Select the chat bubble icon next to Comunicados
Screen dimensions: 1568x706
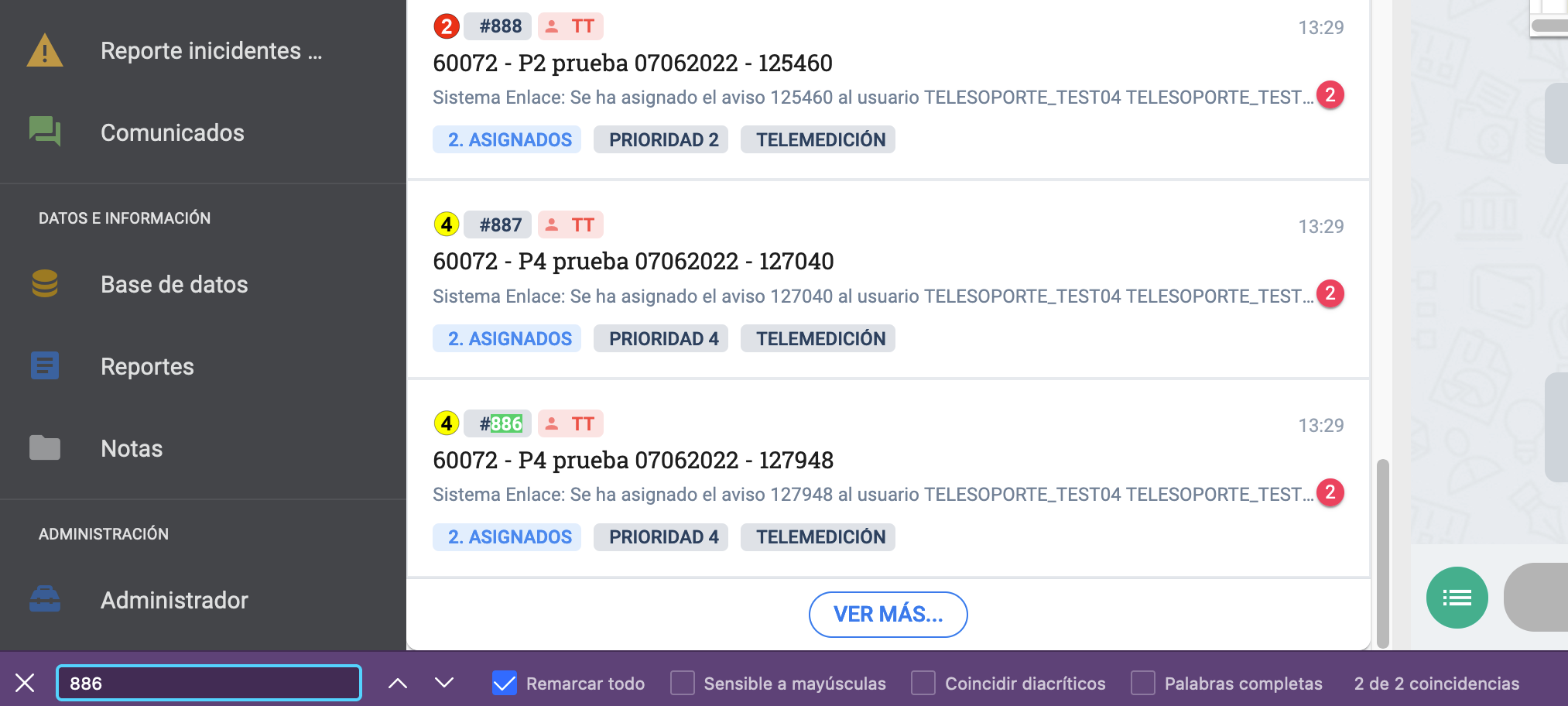44,132
